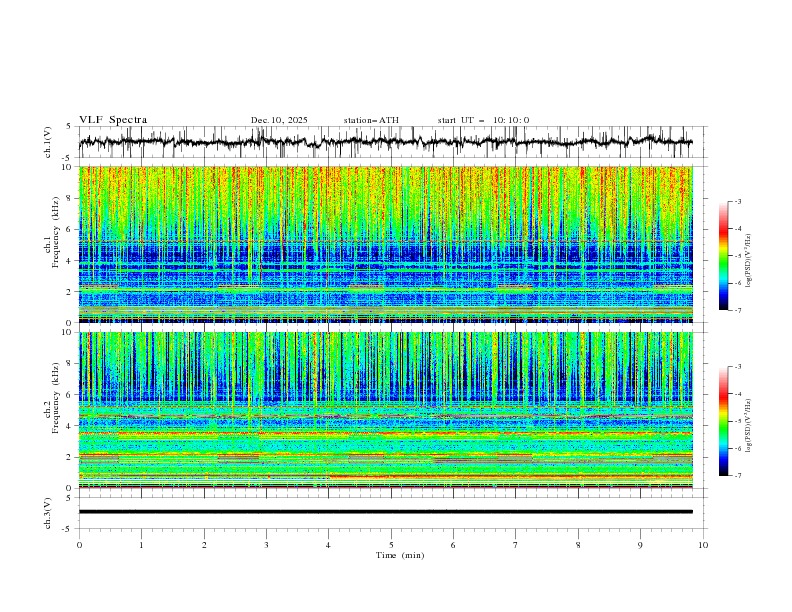This screenshot has height=612, width=792.
Task: Click the 'ch.1(V)' waveform axis label
Action: [48, 142]
